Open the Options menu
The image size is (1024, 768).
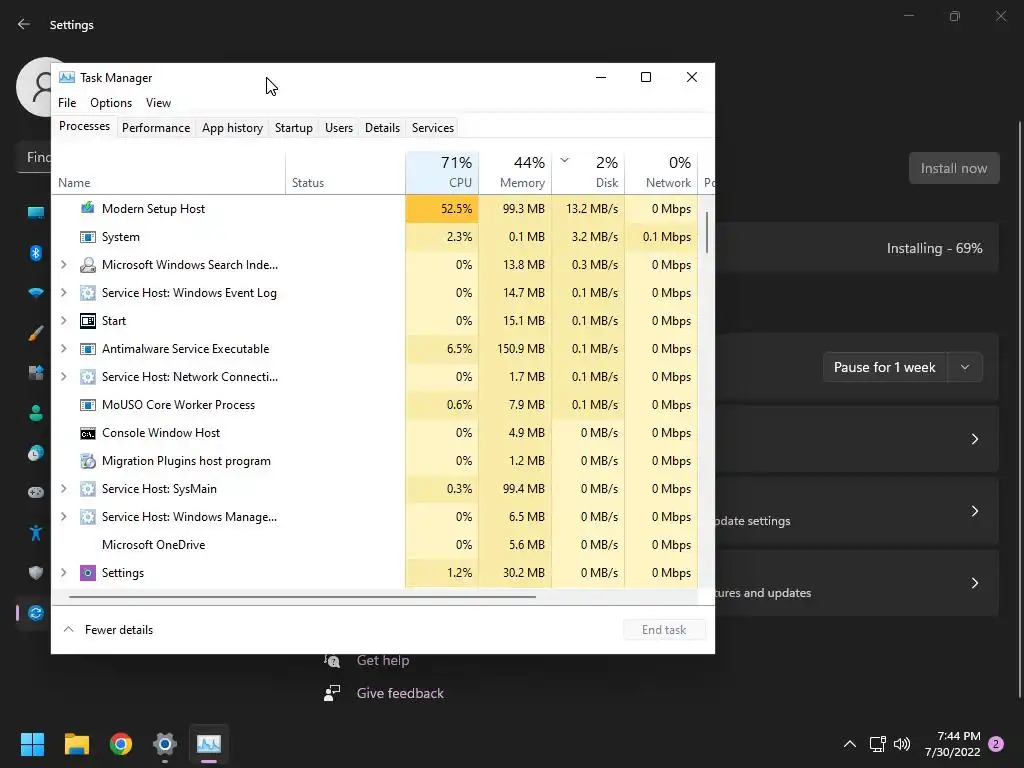[x=111, y=103]
